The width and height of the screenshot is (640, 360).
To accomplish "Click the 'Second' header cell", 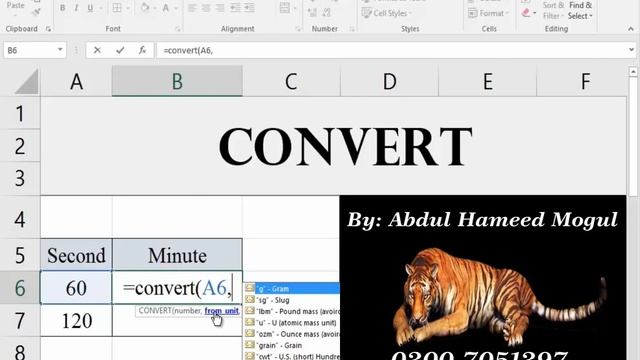I will pos(76,256).
